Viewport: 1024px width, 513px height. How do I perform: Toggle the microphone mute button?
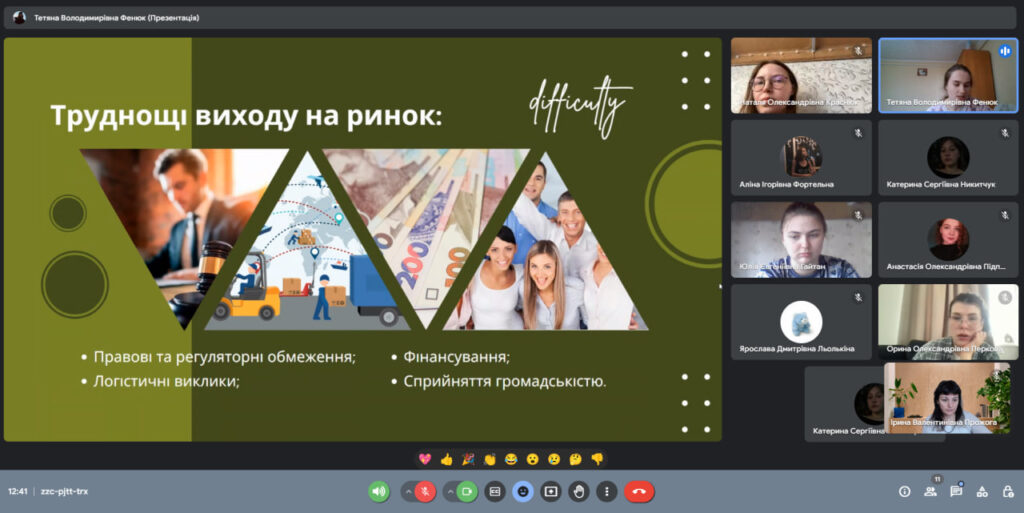pyautogui.click(x=426, y=491)
